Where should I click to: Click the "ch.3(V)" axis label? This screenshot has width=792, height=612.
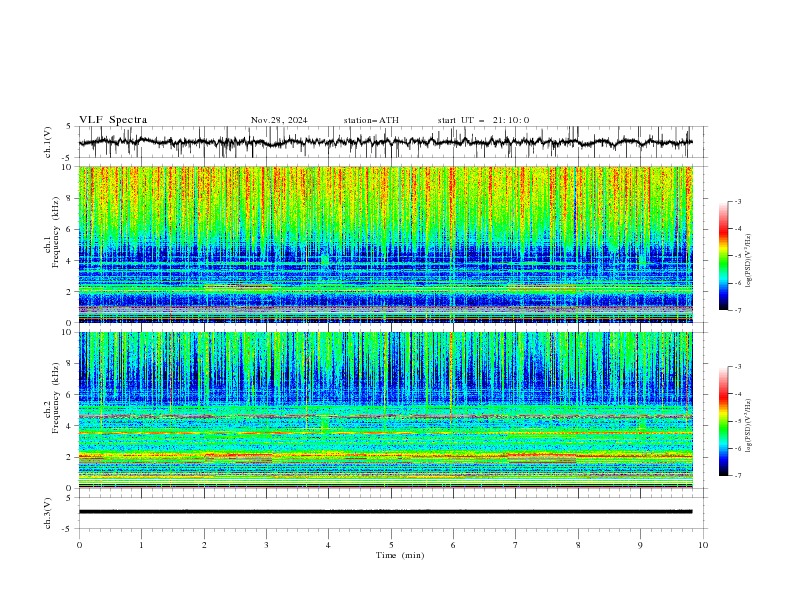[48, 513]
